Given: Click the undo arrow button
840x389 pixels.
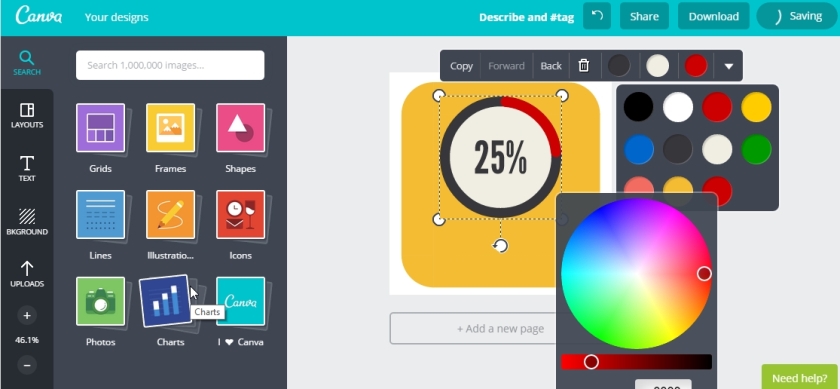Looking at the screenshot, I should (x=597, y=16).
